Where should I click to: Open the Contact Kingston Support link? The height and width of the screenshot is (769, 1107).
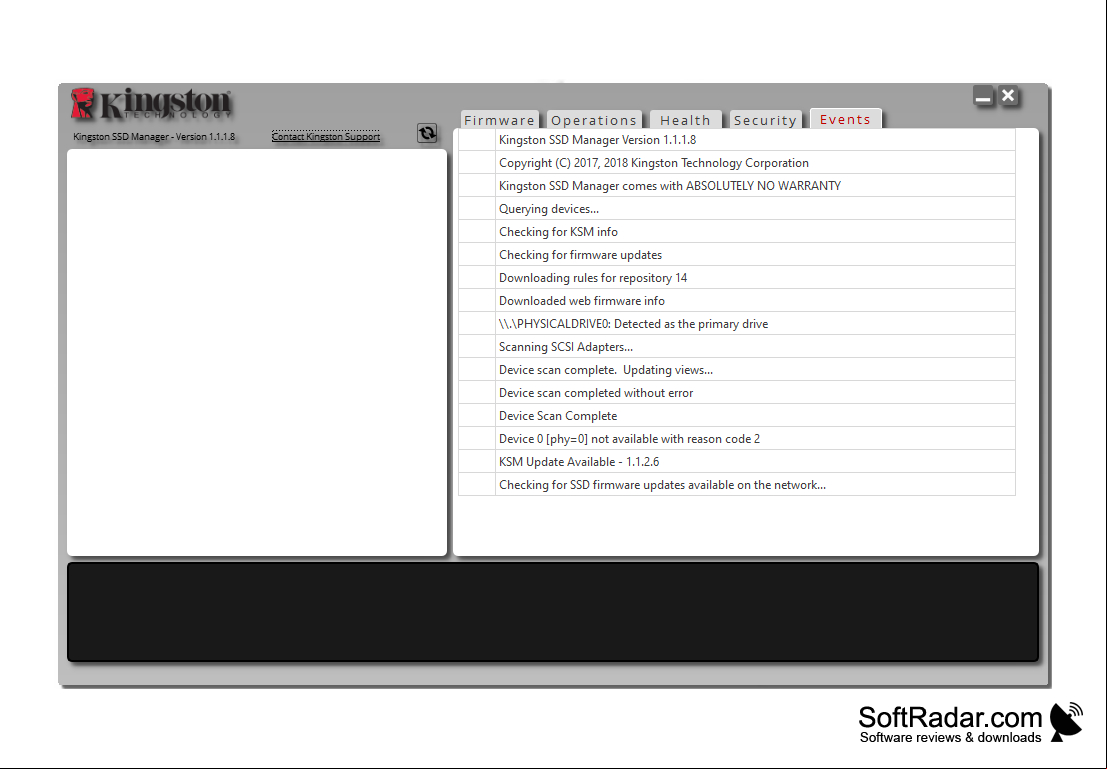click(325, 136)
